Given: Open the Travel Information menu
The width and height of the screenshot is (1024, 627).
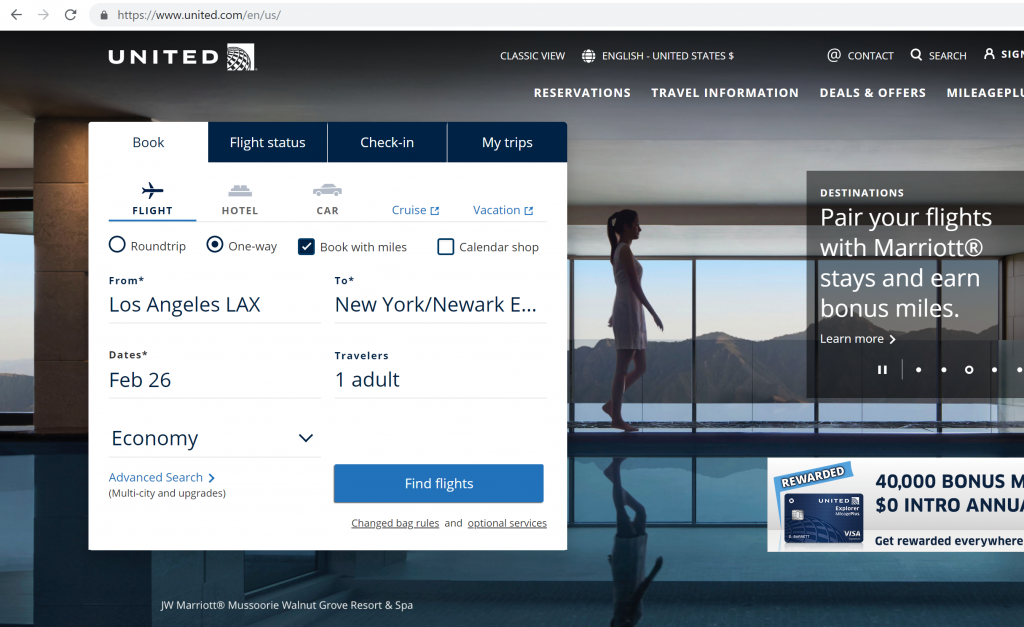Looking at the screenshot, I should (725, 93).
